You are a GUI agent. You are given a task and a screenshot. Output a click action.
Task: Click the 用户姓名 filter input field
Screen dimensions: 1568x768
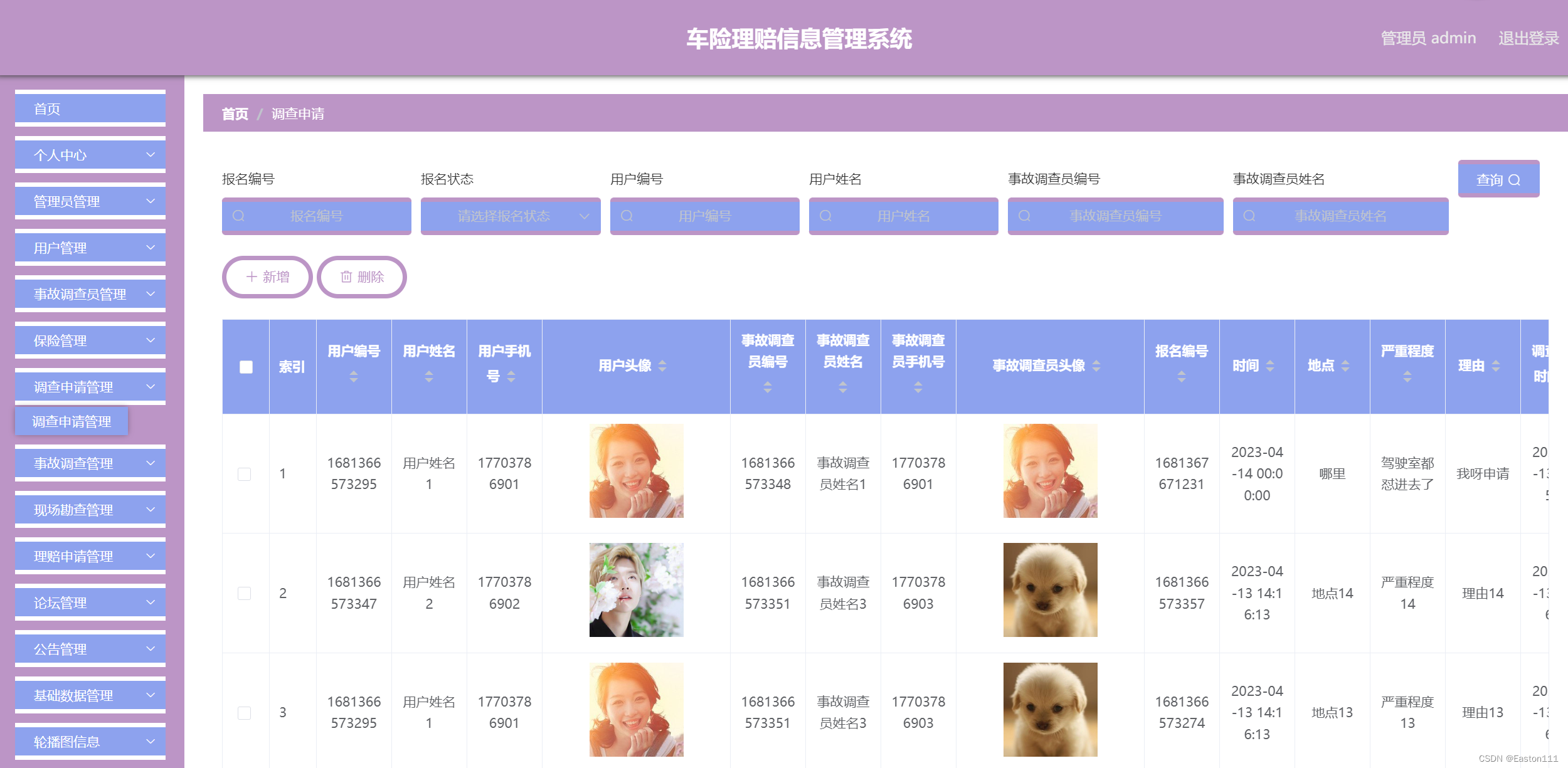click(x=903, y=216)
